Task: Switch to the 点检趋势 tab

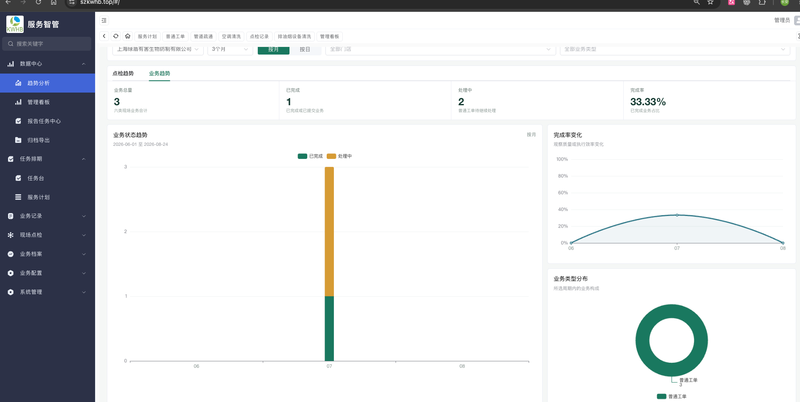Action: [x=123, y=73]
